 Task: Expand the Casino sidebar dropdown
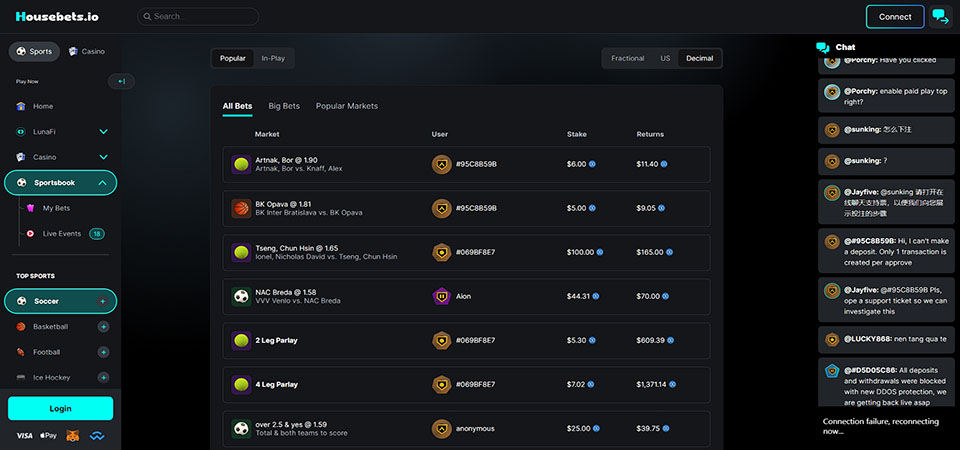coord(103,157)
